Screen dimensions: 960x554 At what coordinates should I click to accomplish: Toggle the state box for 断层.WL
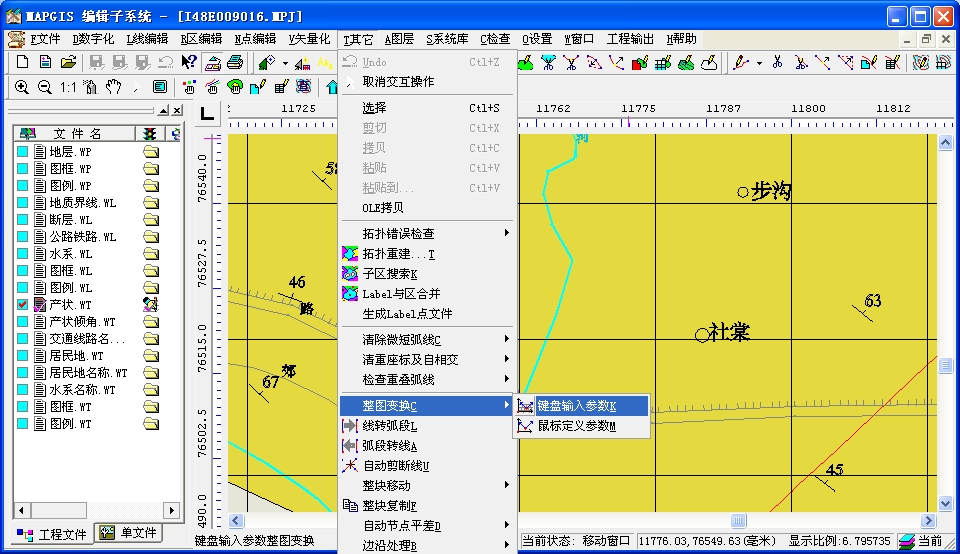coord(23,219)
